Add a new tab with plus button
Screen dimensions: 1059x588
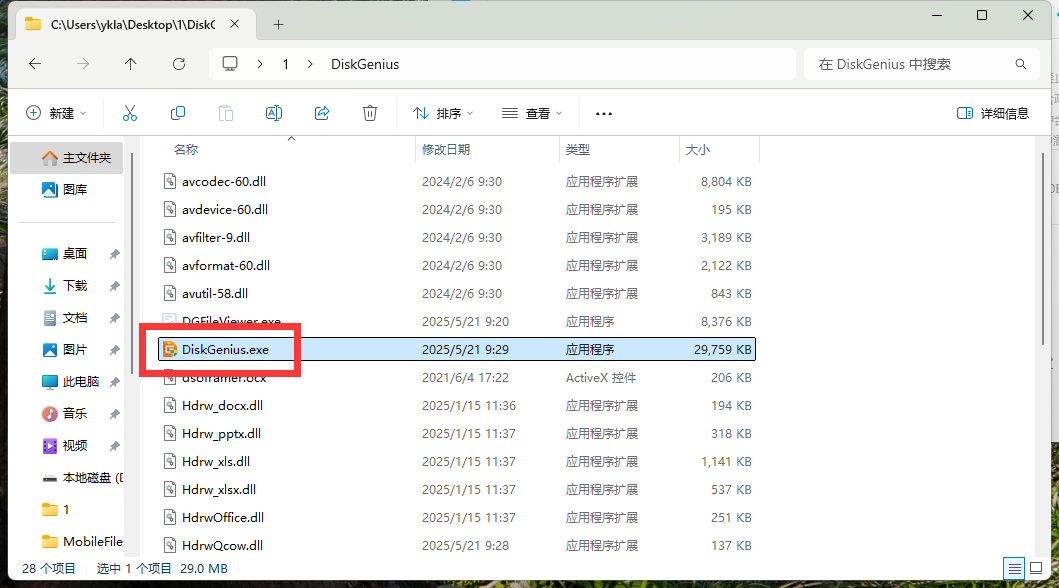coord(278,25)
